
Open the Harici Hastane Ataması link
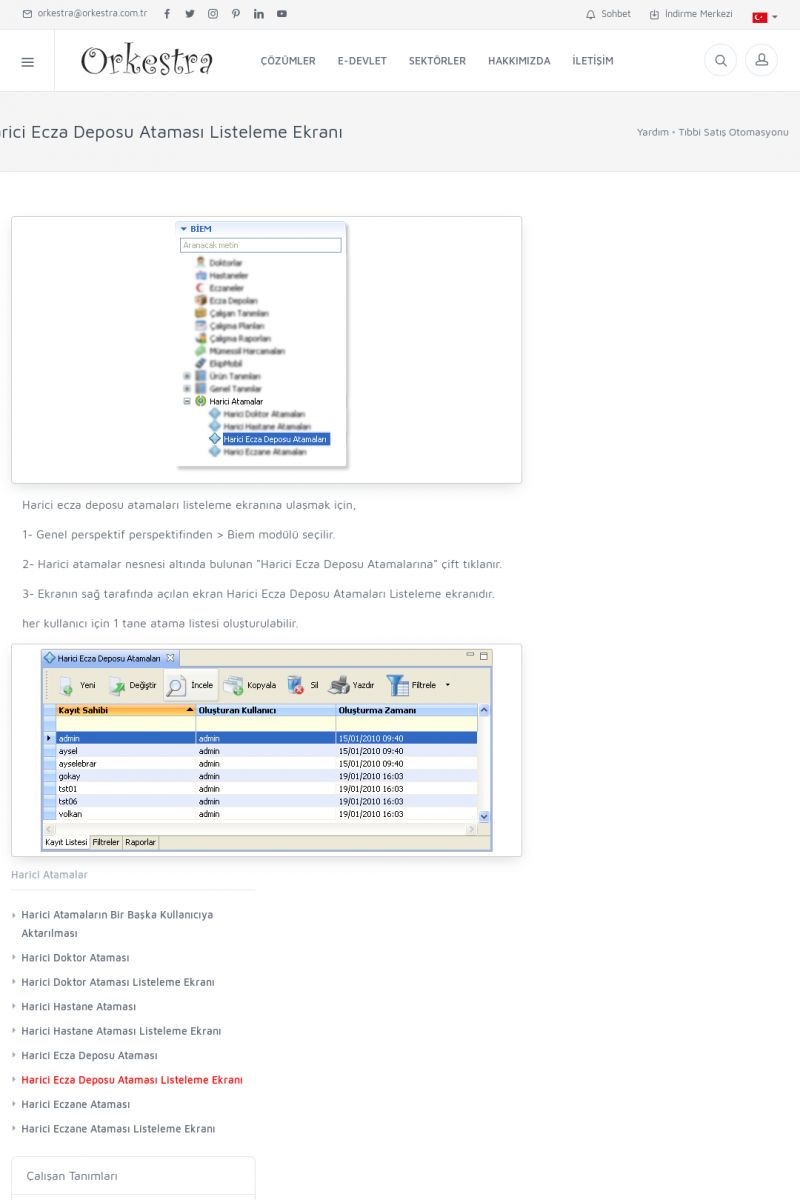(x=78, y=1007)
